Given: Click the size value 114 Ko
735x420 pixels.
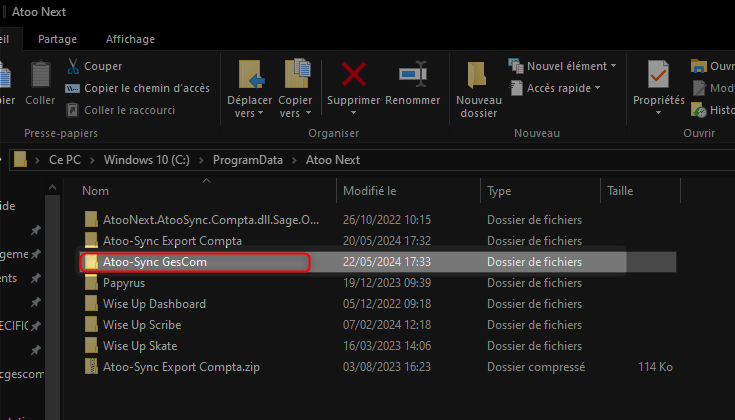Looking at the screenshot, I should [655, 367].
